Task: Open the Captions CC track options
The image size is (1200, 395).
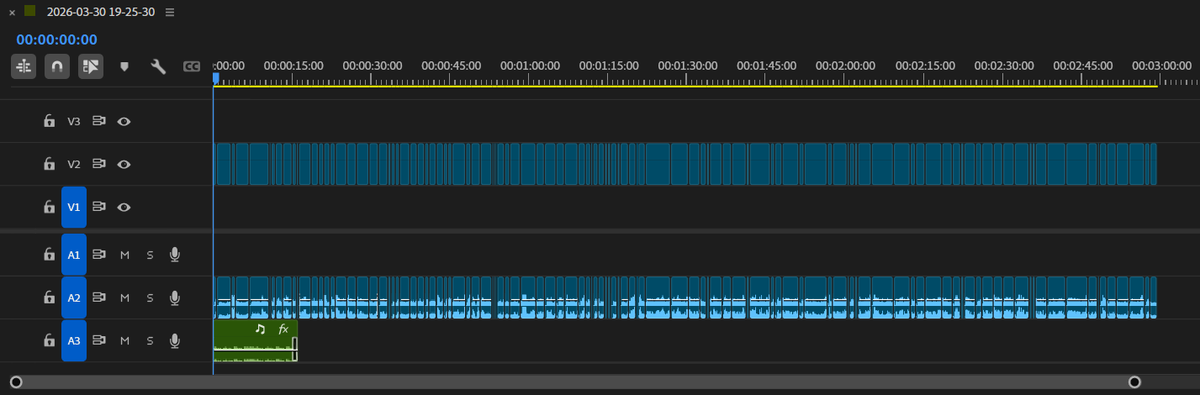Action: 192,67
